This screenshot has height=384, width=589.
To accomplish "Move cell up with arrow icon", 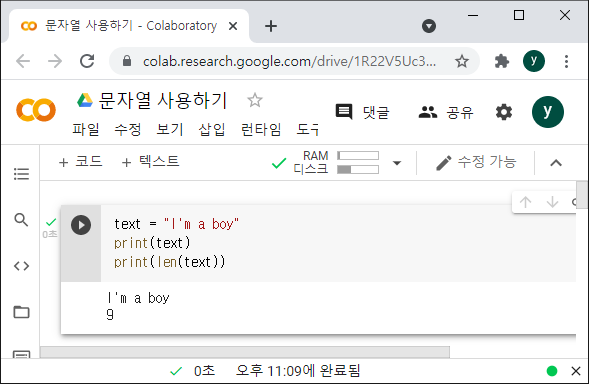I will [x=525, y=202].
